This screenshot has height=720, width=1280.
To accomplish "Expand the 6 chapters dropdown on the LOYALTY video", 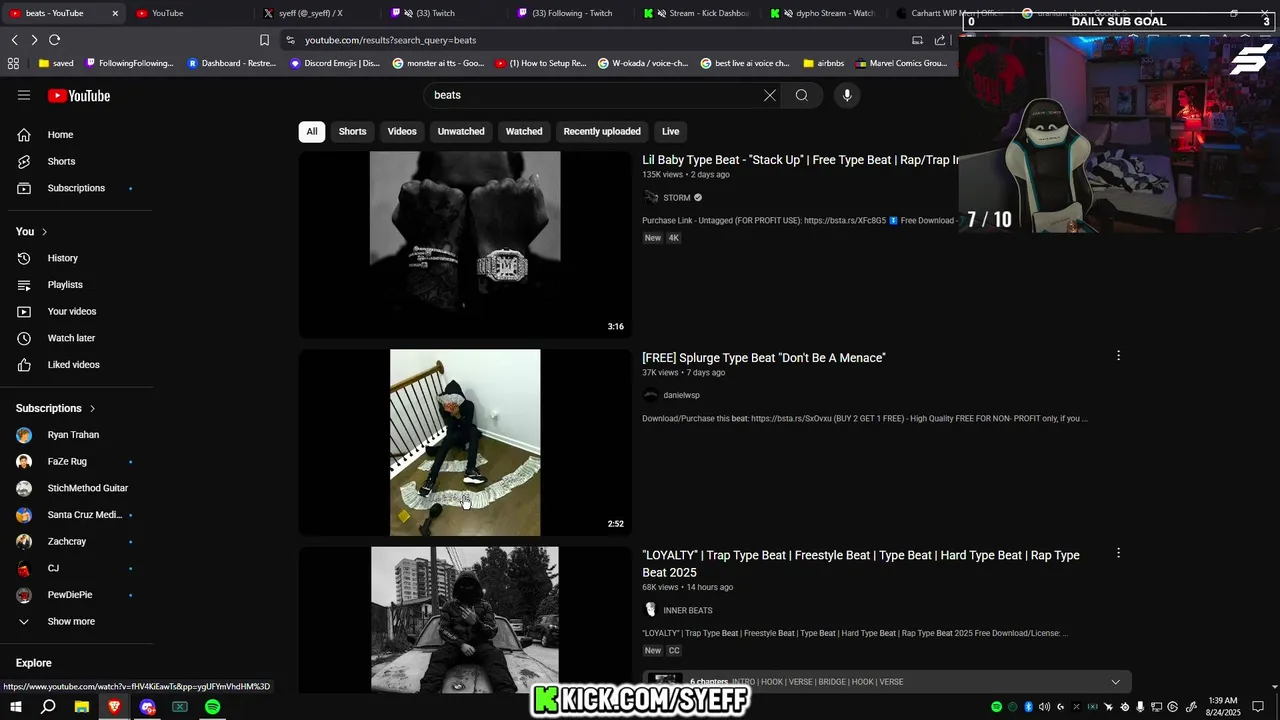I will [x=1115, y=682].
